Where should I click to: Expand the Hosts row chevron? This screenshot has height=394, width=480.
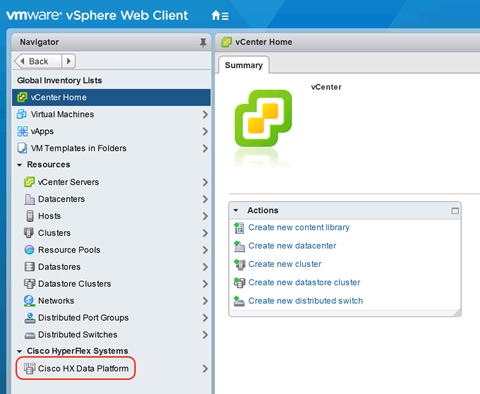(x=205, y=216)
